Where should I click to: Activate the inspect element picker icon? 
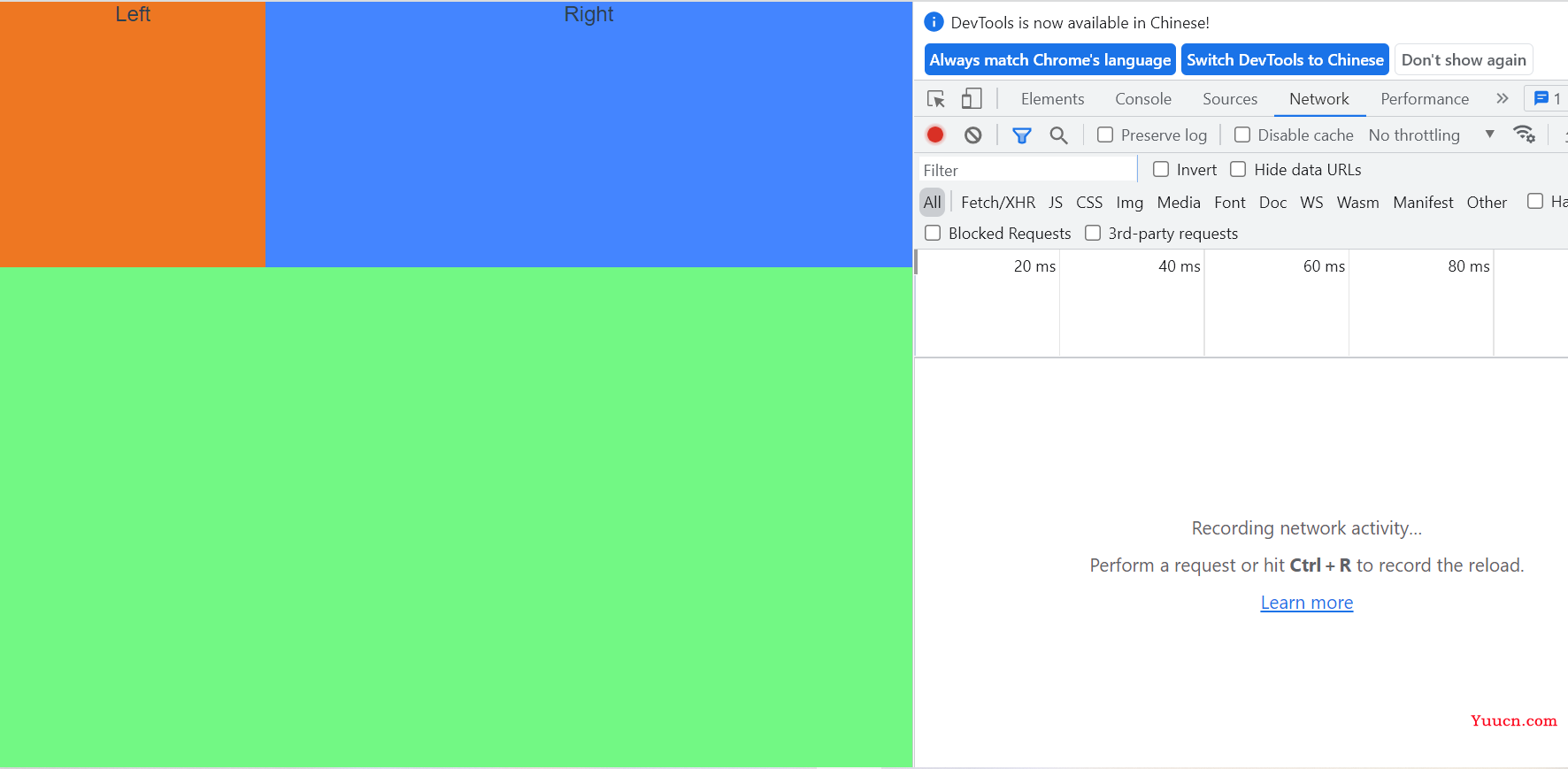[936, 99]
